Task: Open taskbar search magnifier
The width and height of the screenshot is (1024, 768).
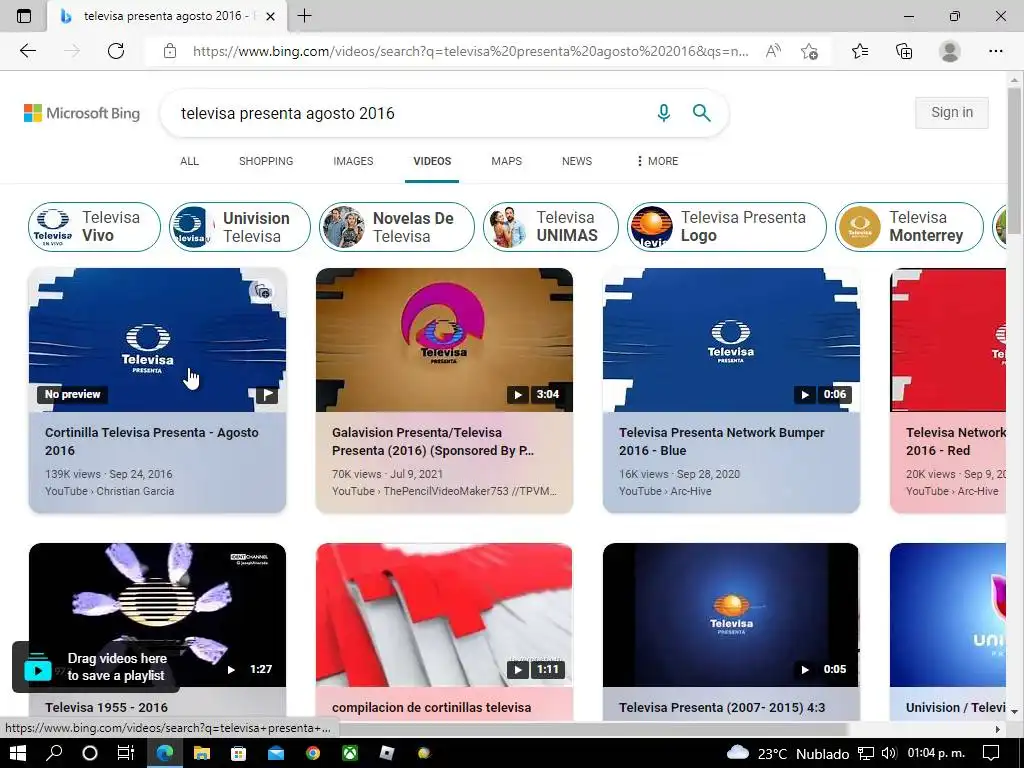Action: (x=54, y=753)
